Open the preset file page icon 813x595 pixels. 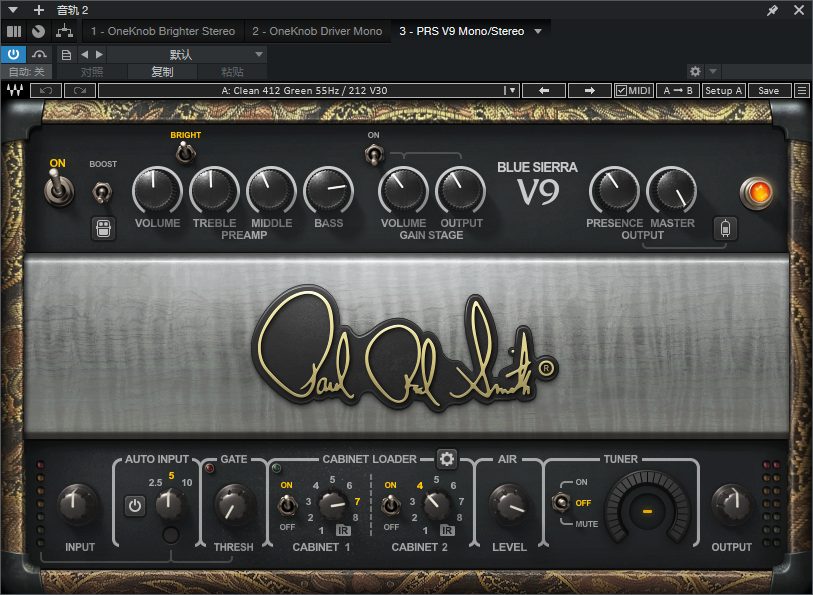click(66, 54)
